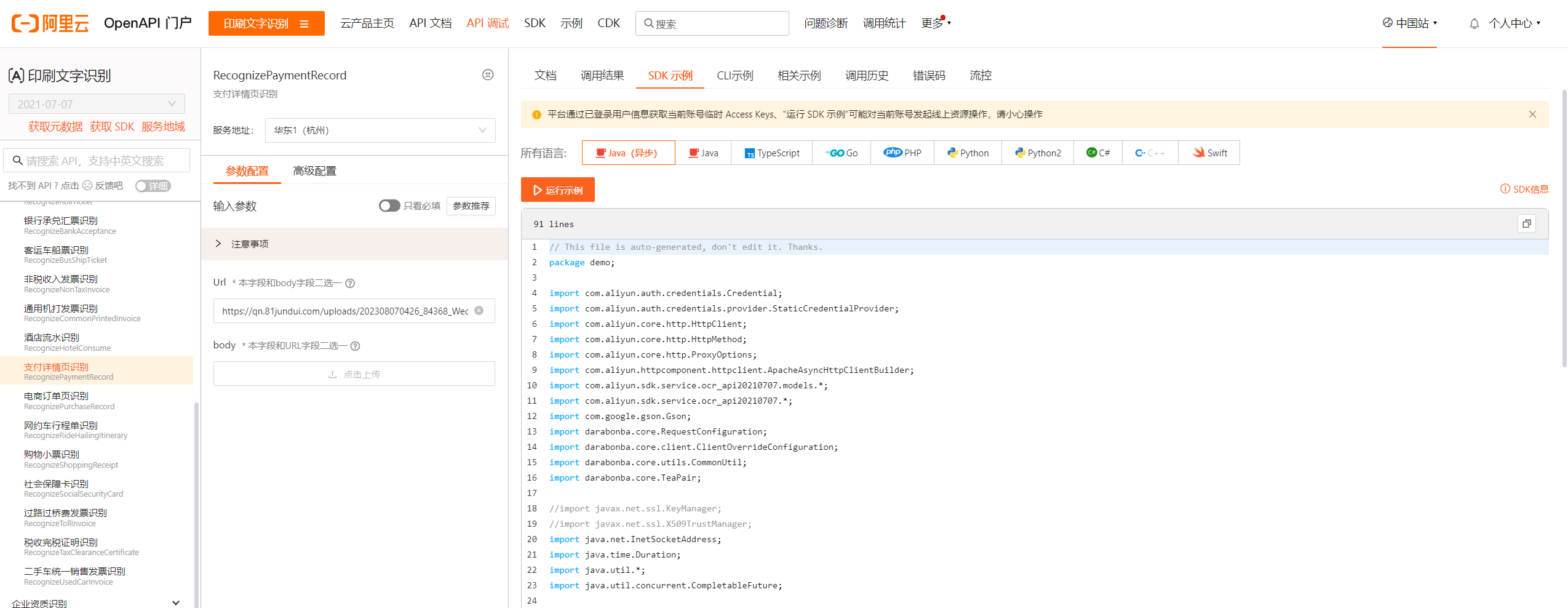Select the Go language option
The height and width of the screenshot is (608, 1568).
coord(842,153)
